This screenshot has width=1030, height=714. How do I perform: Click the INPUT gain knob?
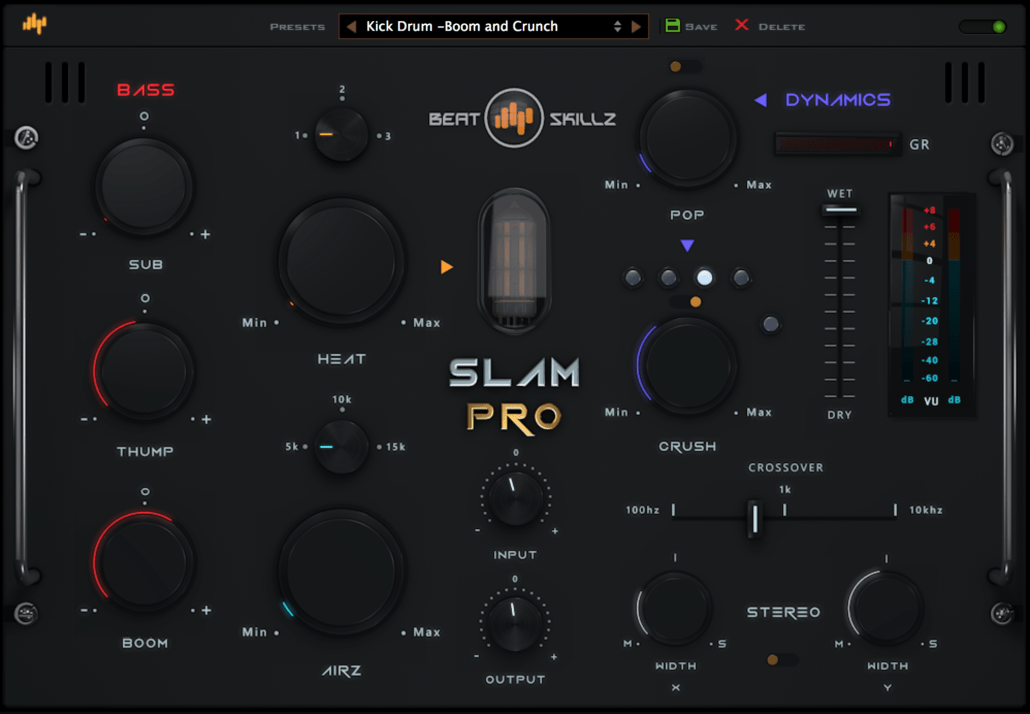tap(516, 498)
